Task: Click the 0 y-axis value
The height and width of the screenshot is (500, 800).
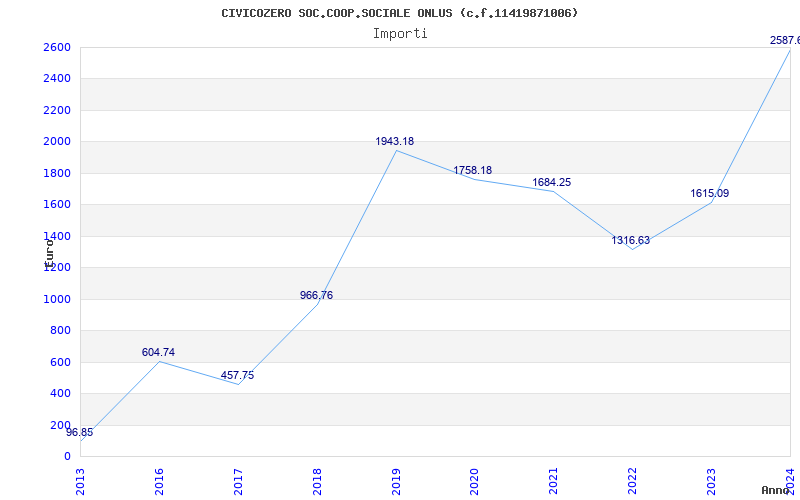Action: tap(67, 457)
